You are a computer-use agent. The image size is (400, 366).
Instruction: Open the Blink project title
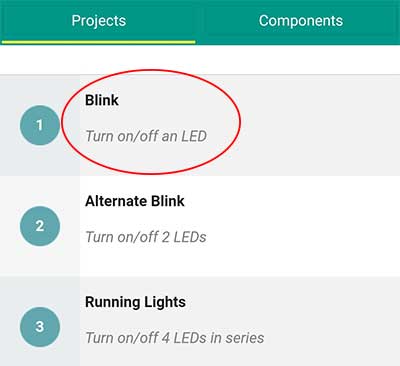coord(102,100)
